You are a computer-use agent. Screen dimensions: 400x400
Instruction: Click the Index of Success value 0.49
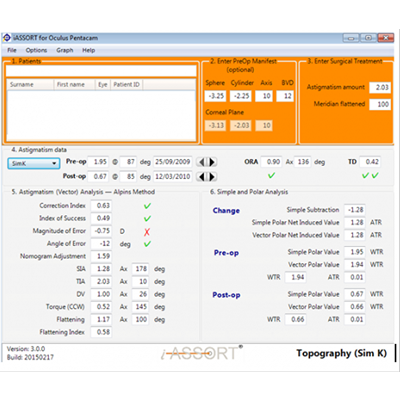click(101, 218)
